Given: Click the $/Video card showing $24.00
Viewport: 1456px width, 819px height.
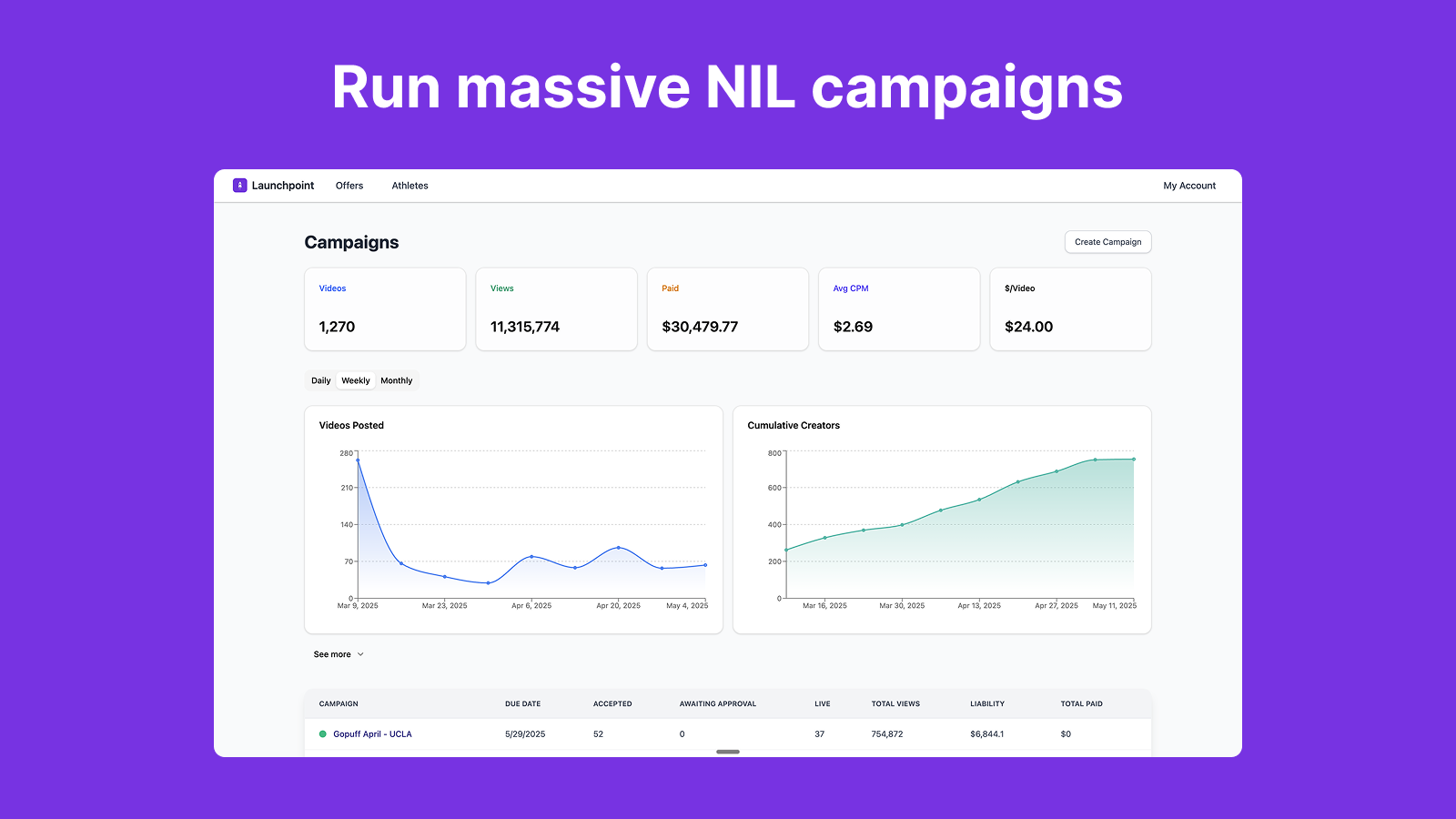Looking at the screenshot, I should tap(1070, 308).
